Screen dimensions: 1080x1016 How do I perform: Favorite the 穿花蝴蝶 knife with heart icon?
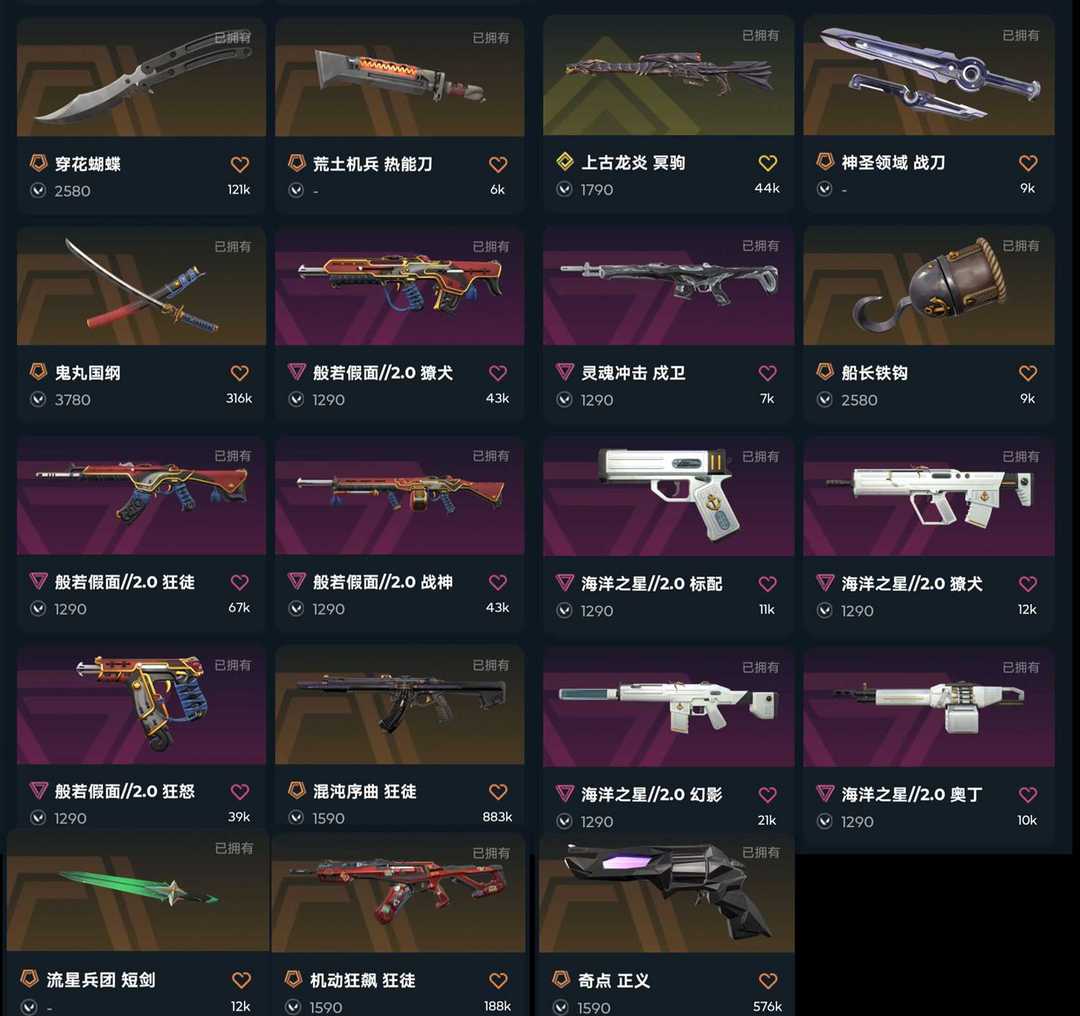tap(239, 165)
